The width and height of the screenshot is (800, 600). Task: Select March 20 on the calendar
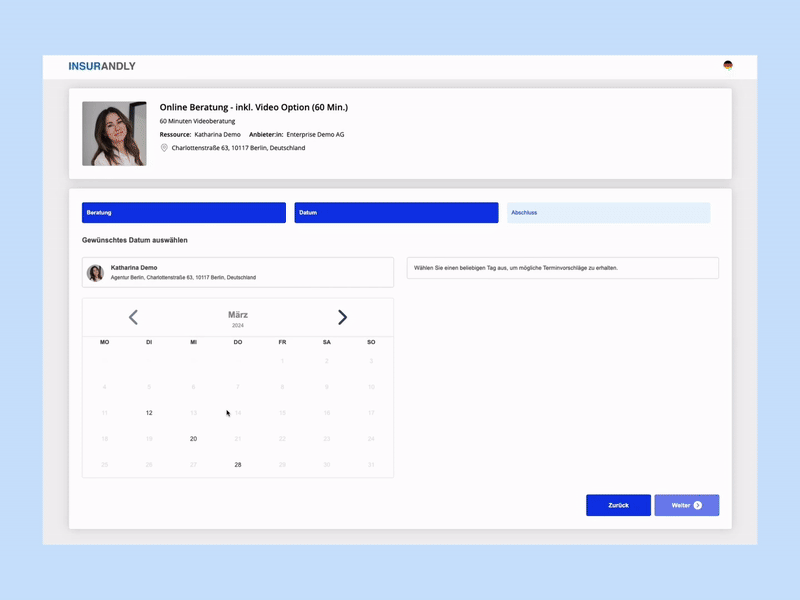[193, 438]
